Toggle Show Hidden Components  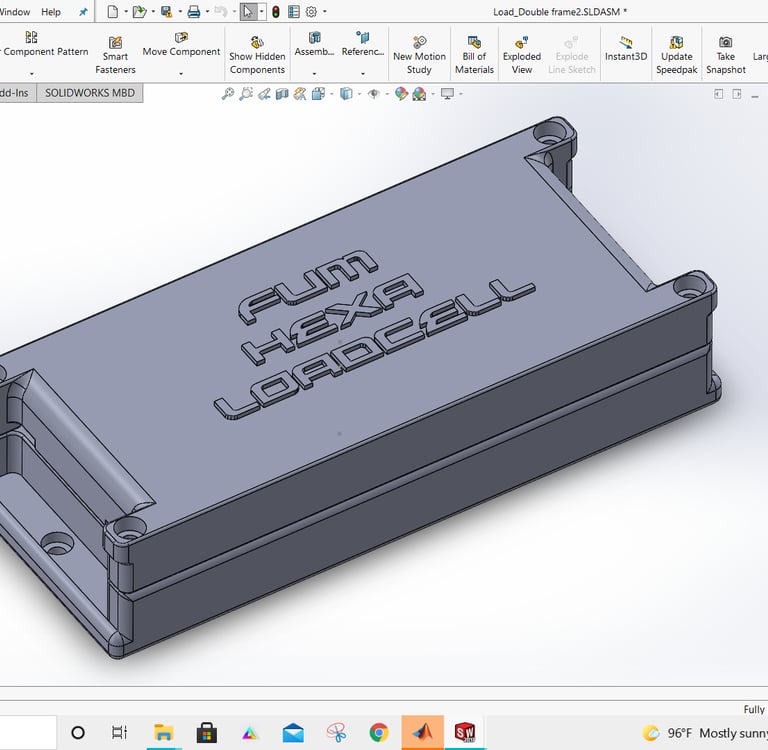click(257, 55)
